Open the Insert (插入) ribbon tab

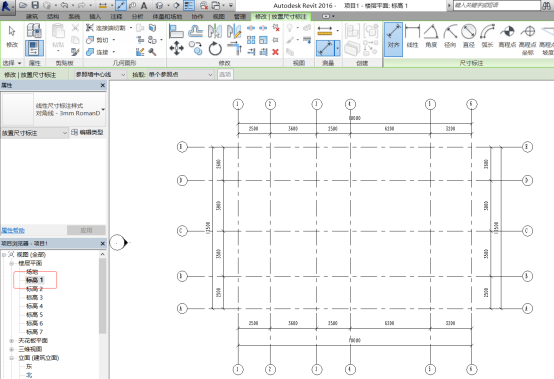click(95, 17)
